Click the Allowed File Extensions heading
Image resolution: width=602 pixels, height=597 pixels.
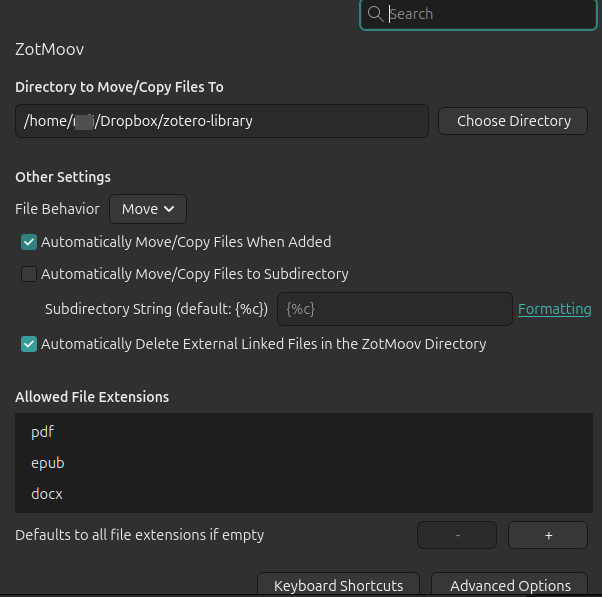tap(92, 397)
